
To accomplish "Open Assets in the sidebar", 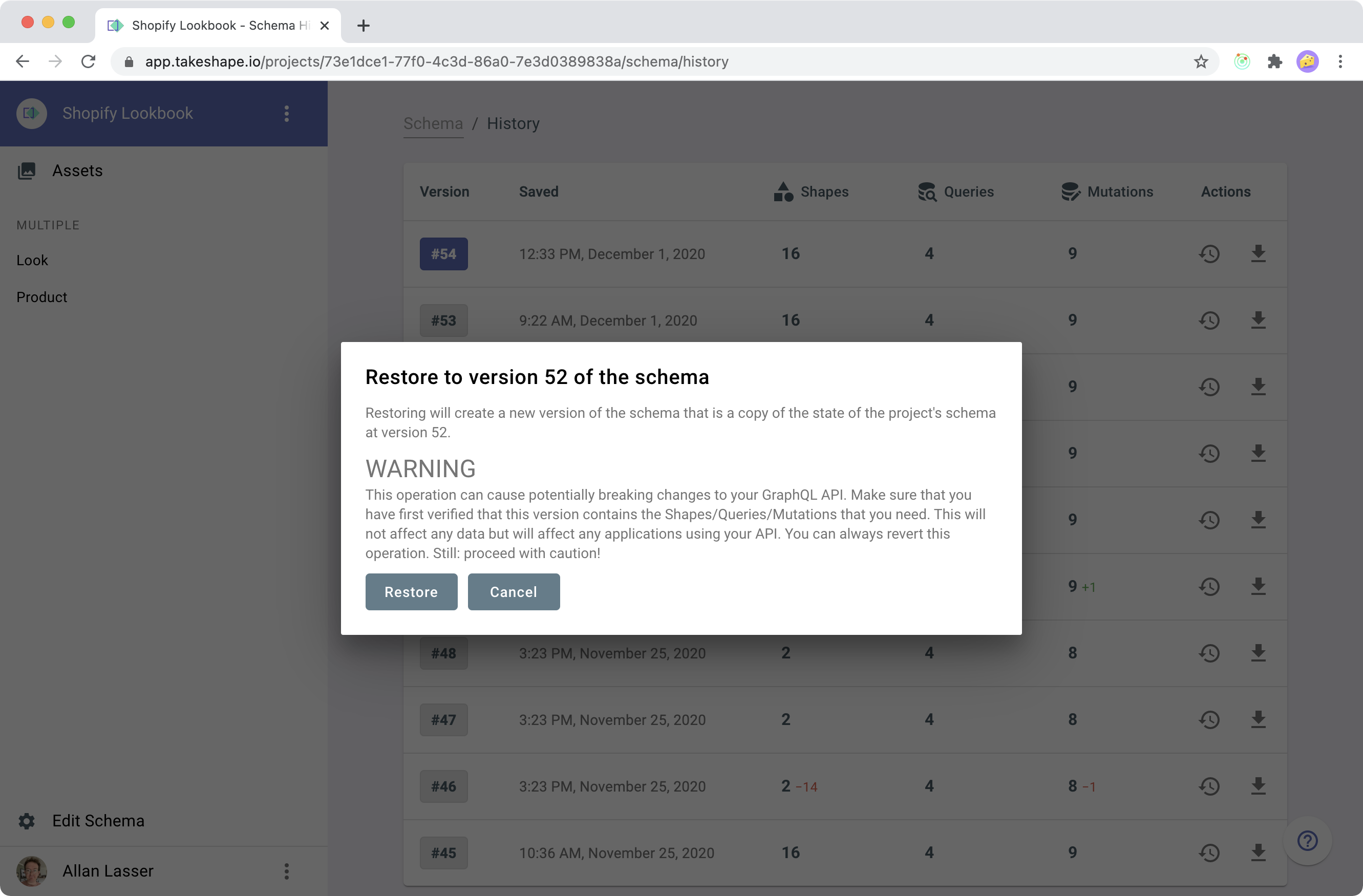I will tap(77, 170).
